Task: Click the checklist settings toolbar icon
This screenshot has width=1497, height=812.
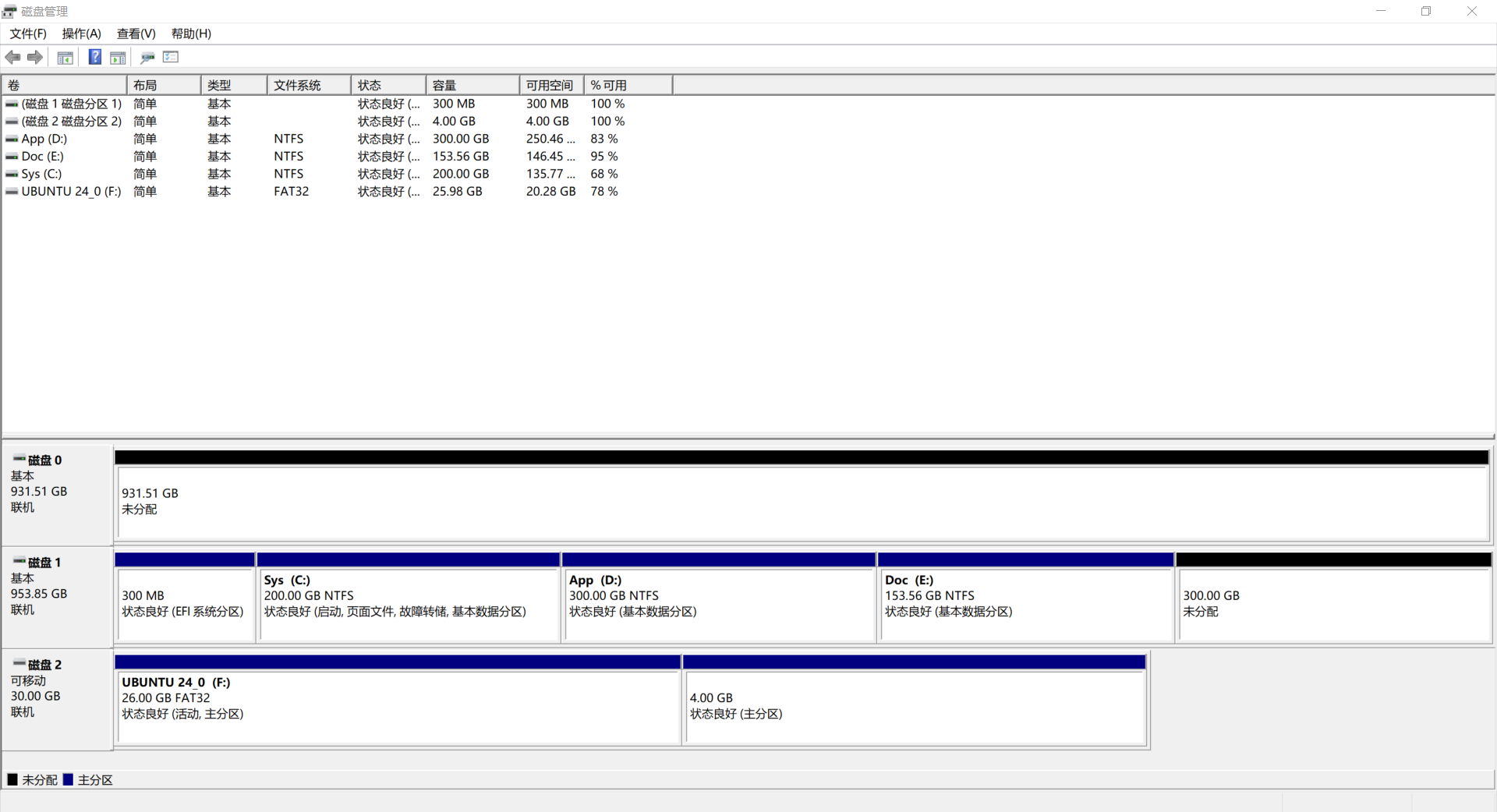Action: coord(171,57)
